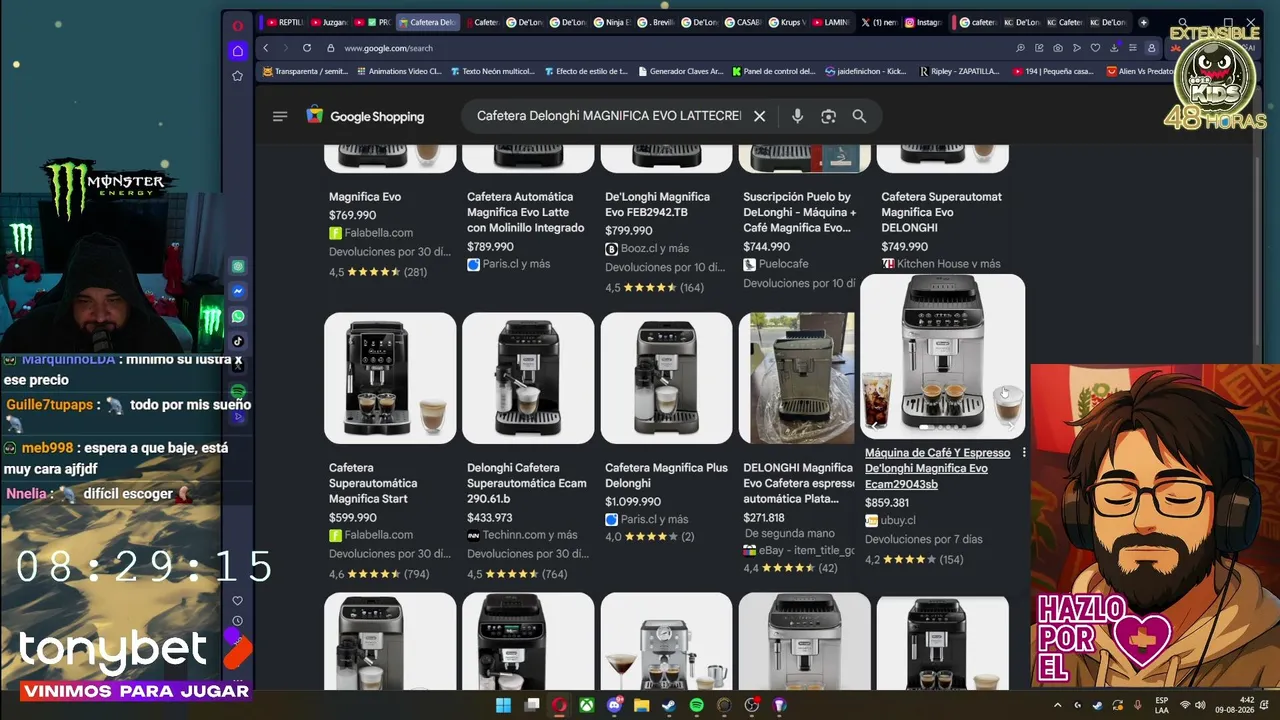Open the Magnifica Evo $769.990 listing

tap(365, 197)
